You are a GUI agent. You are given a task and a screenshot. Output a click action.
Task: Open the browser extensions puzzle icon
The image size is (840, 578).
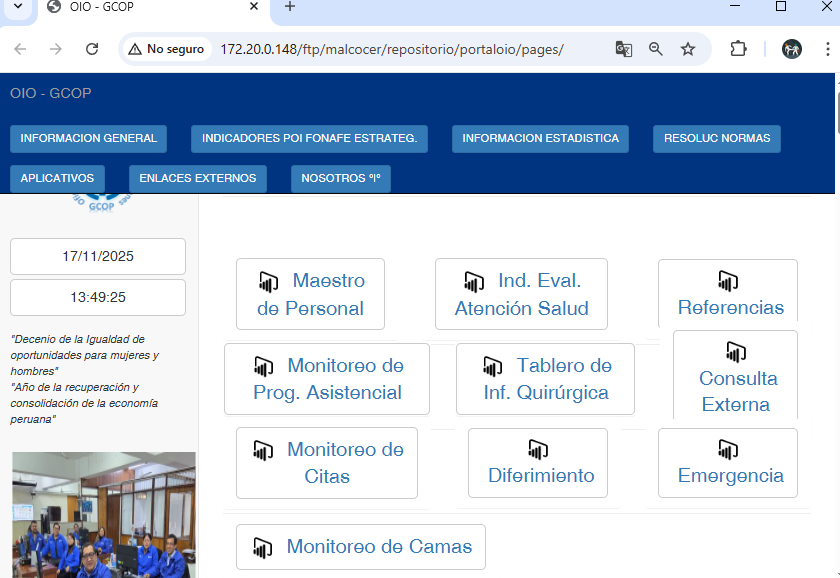coord(738,49)
